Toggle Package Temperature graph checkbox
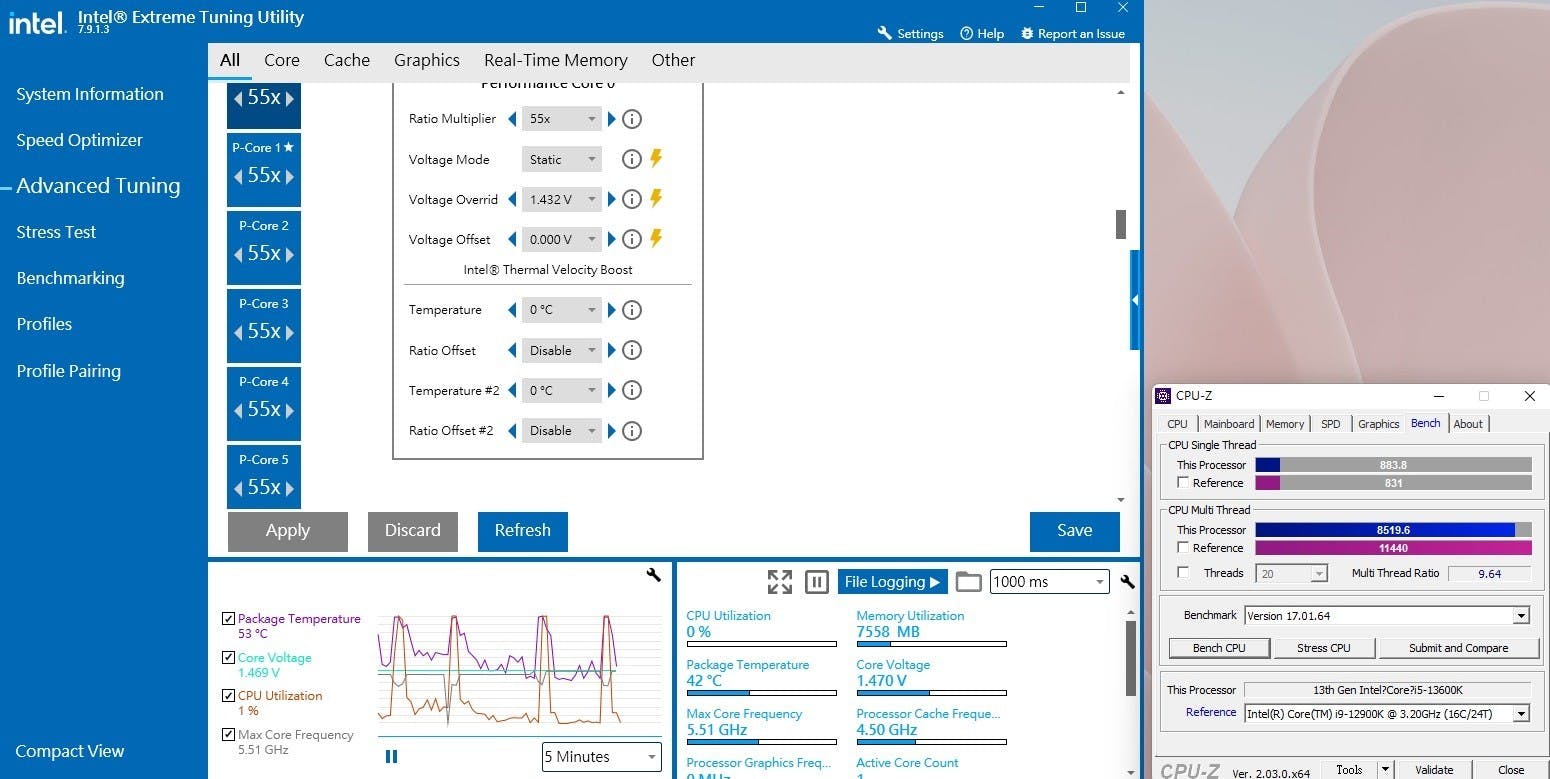 click(x=229, y=619)
